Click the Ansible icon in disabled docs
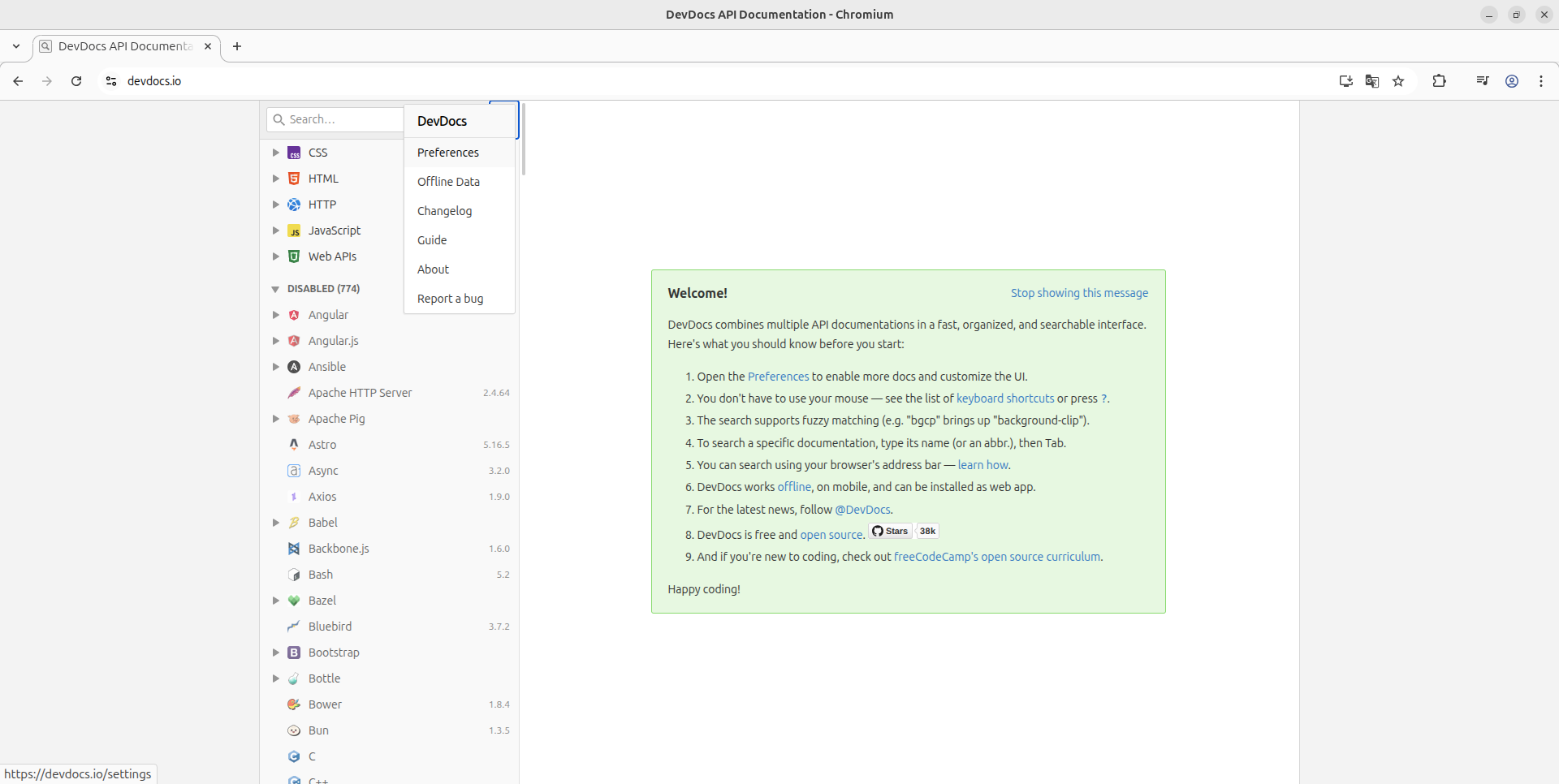Screen dimensions: 1559x784 click(x=294, y=367)
